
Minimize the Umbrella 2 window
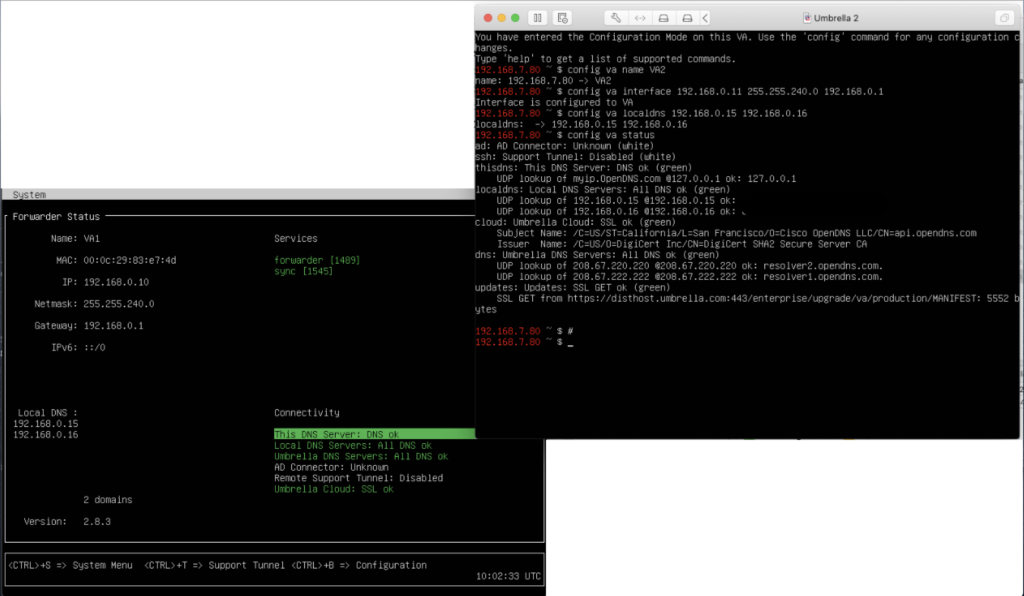[502, 18]
